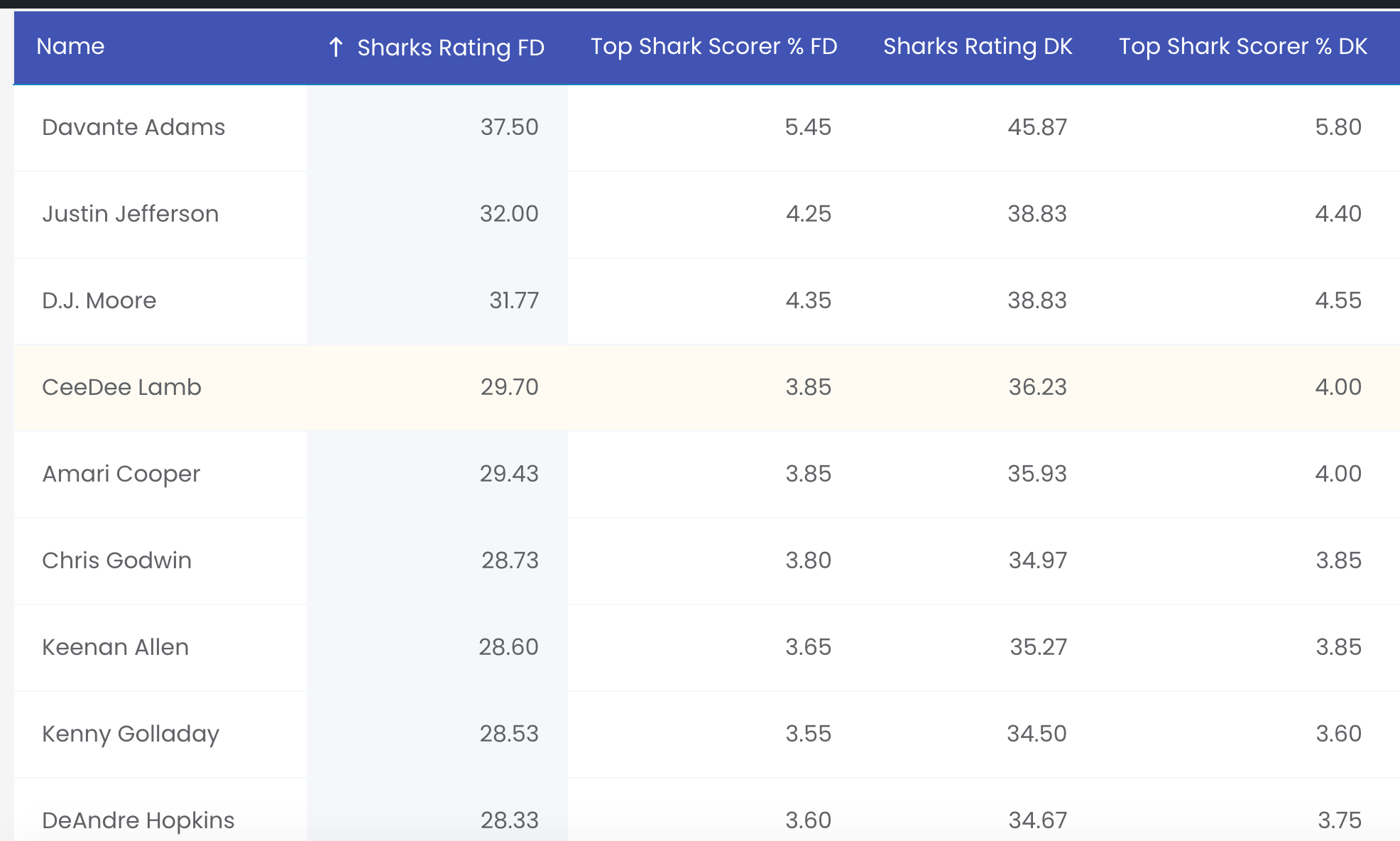Sort by Sharks Rating FD header
This screenshot has height=841, width=1400.
pos(450,48)
